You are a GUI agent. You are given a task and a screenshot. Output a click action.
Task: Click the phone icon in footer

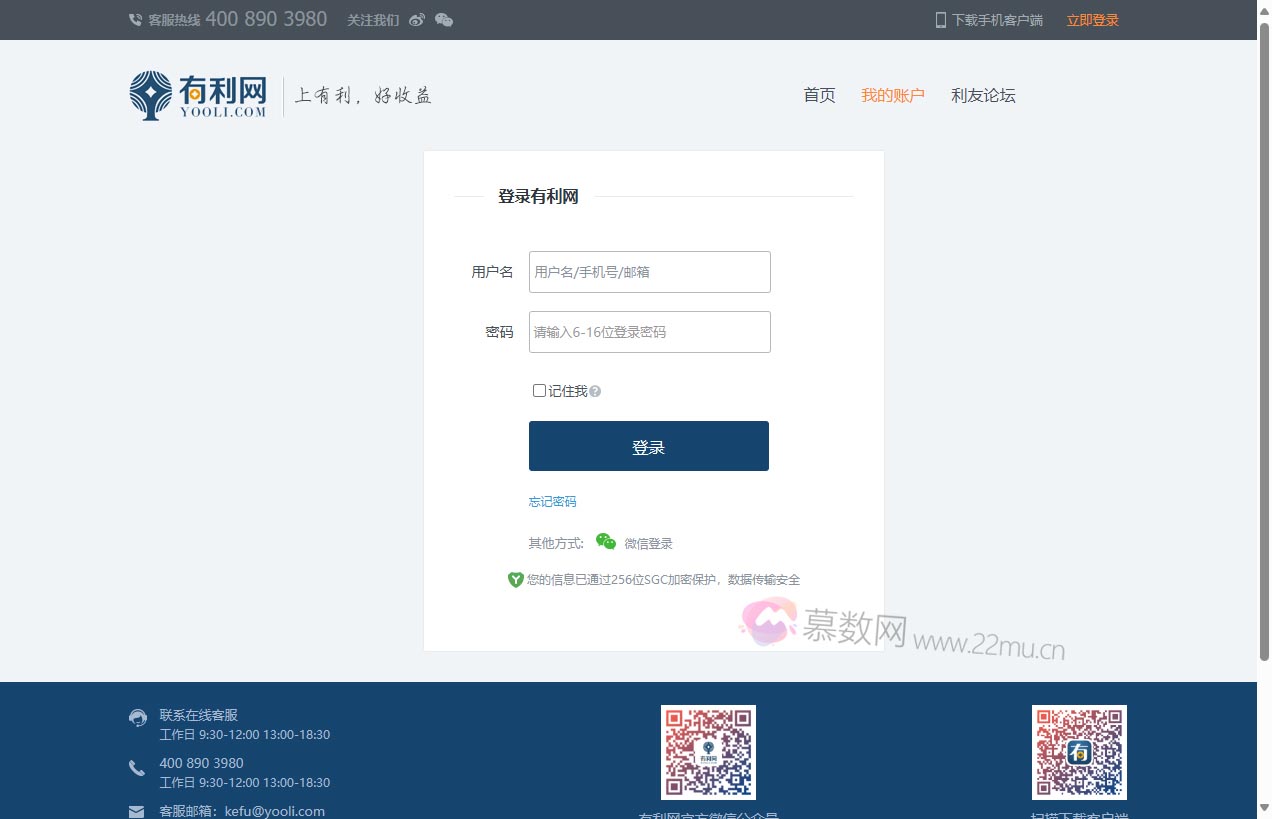pyautogui.click(x=137, y=768)
